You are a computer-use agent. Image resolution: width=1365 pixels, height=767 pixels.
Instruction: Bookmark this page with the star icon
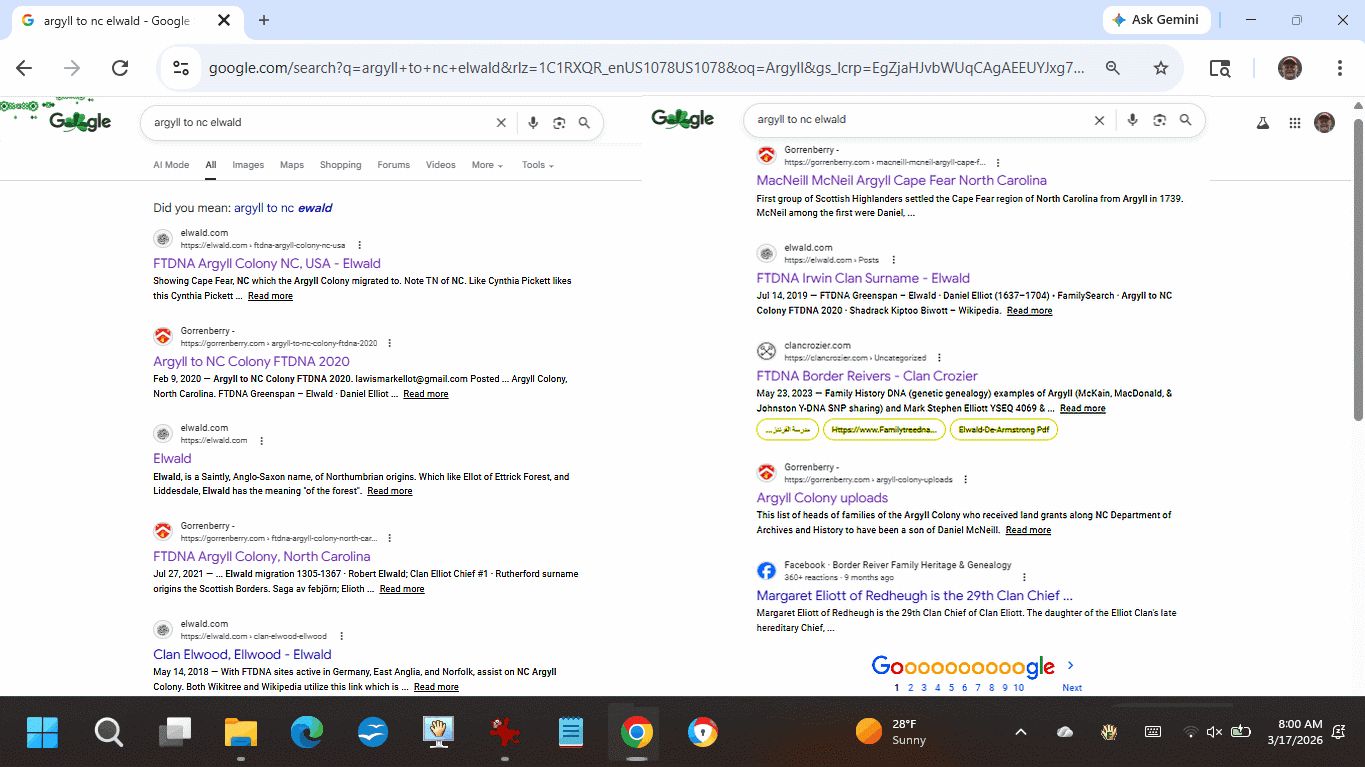[1160, 68]
